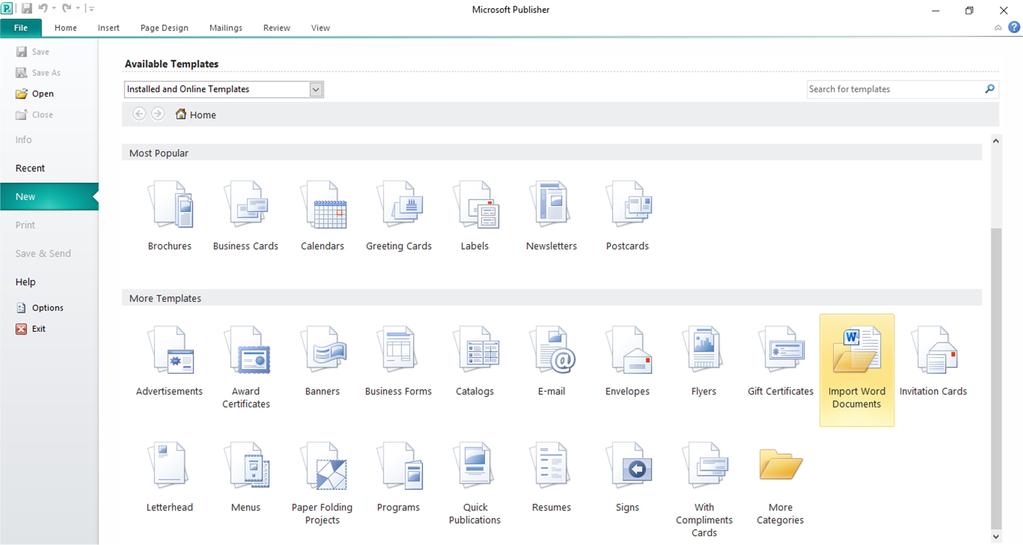Open the Business Cards templates

pos(246,216)
